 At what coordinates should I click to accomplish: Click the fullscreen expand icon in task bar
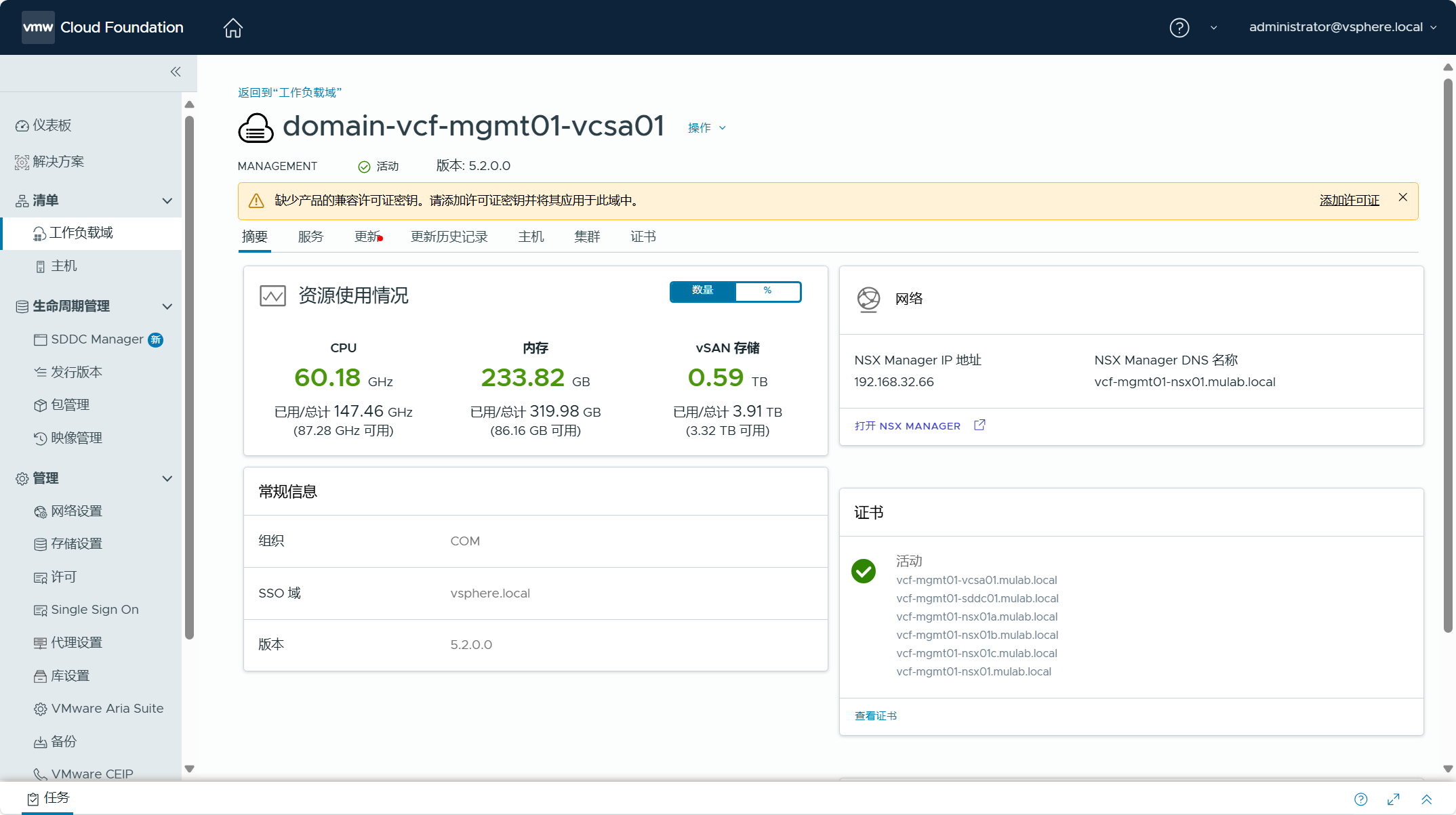[1394, 799]
